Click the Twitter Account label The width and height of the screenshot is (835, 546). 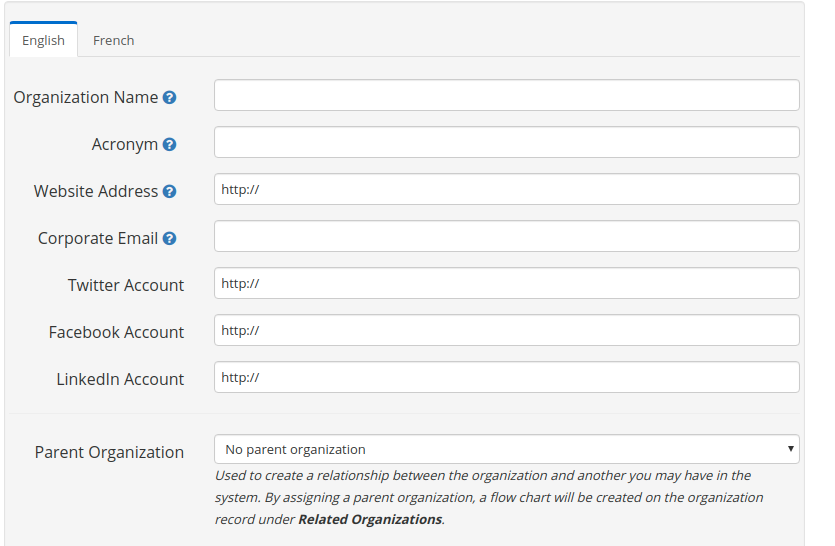tap(126, 285)
